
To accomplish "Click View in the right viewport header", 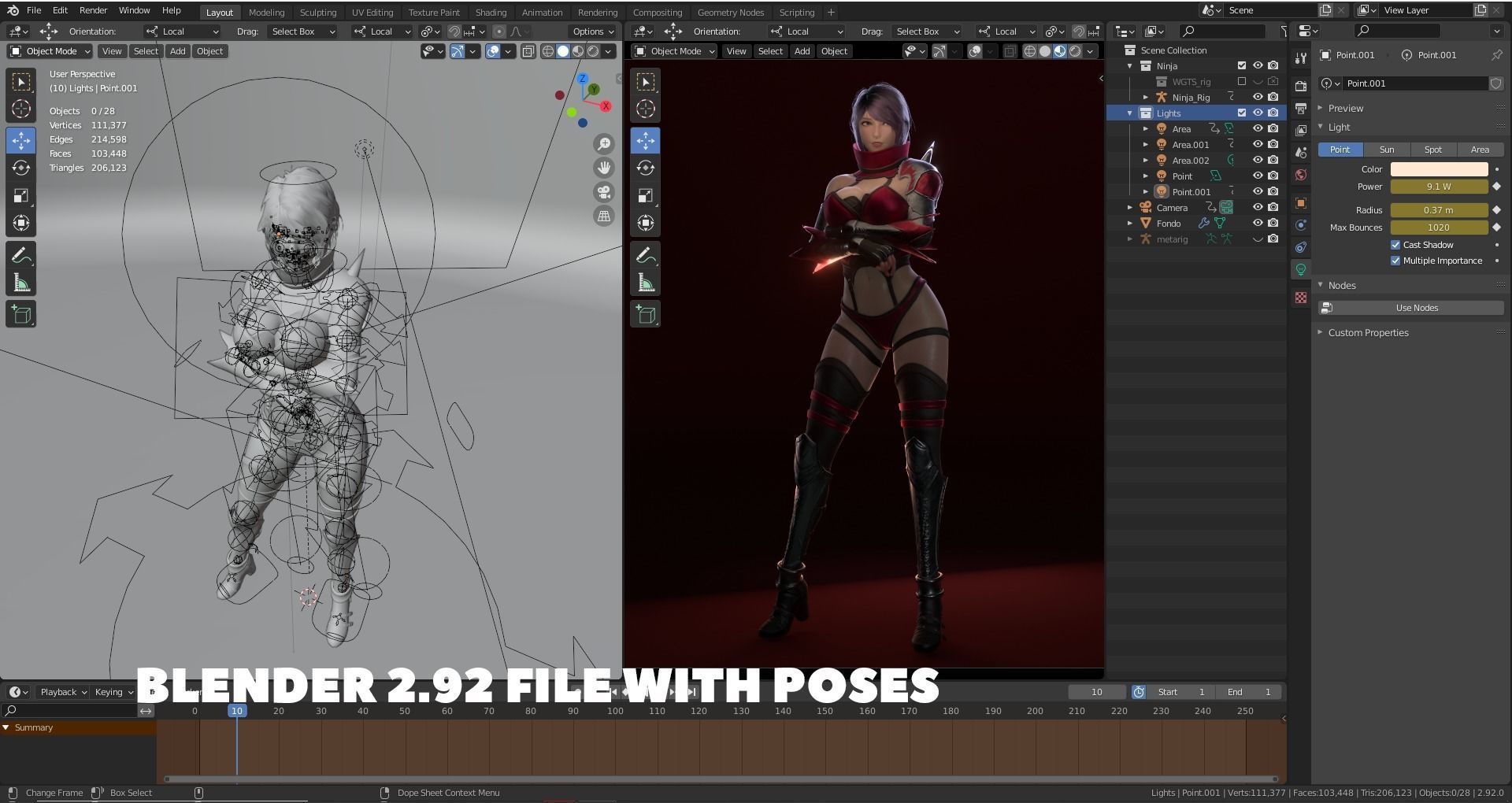I will (736, 51).
